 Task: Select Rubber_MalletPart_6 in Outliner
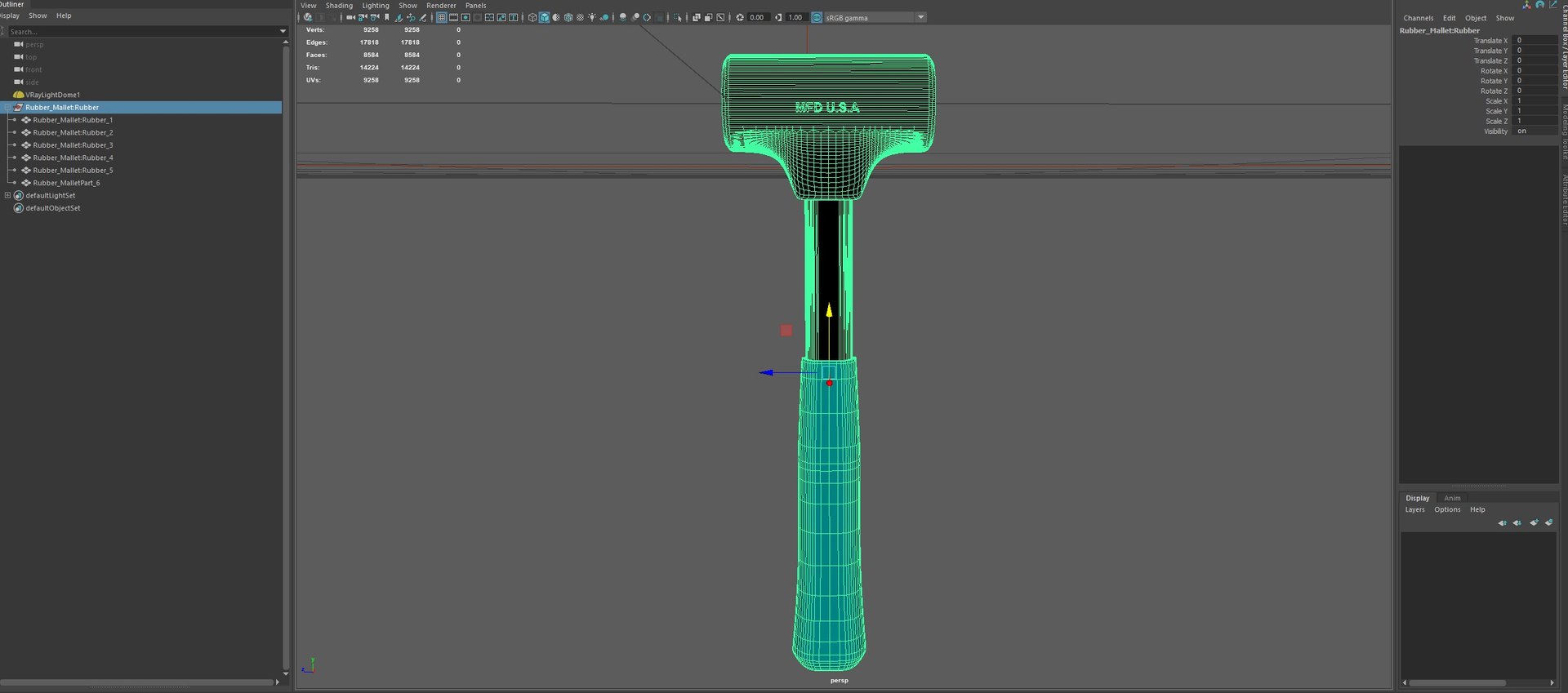click(x=66, y=183)
